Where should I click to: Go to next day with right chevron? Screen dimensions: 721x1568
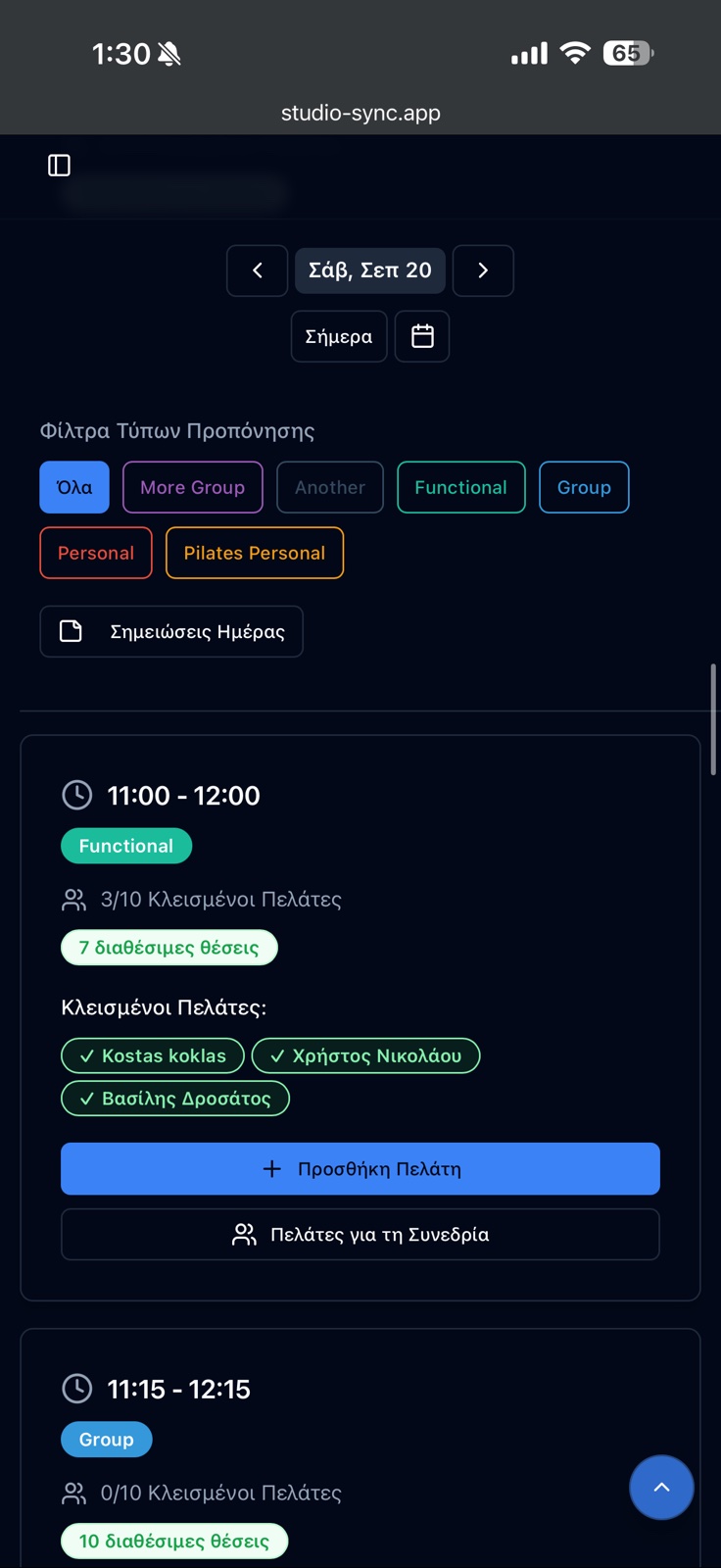click(x=483, y=270)
